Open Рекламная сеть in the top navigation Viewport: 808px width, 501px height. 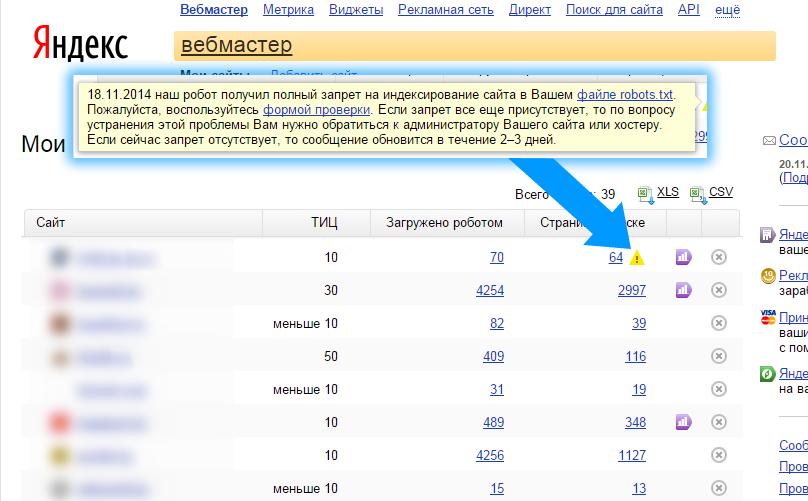[446, 10]
